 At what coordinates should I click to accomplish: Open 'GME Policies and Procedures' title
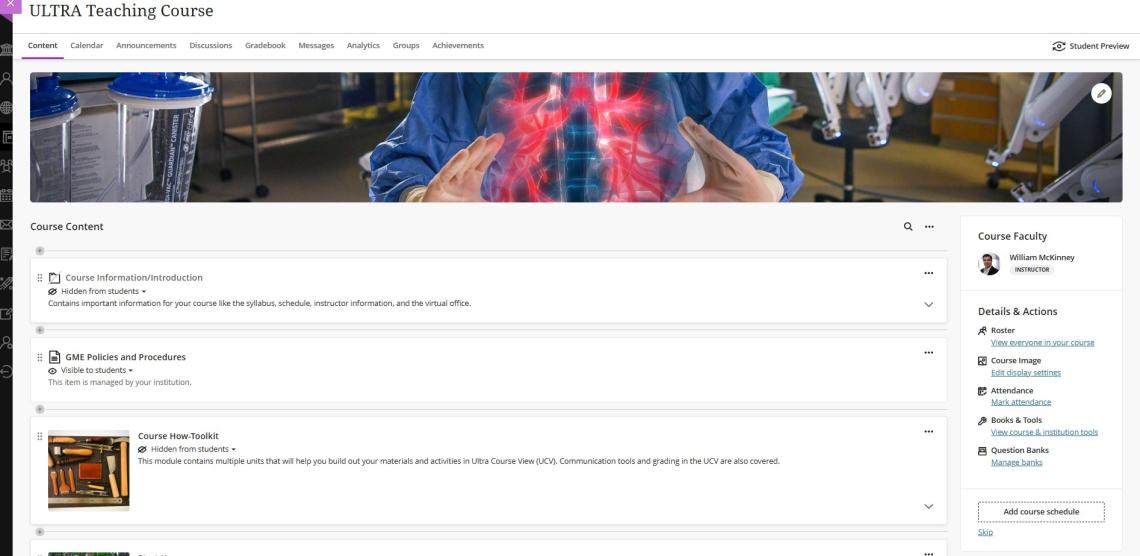click(x=125, y=357)
